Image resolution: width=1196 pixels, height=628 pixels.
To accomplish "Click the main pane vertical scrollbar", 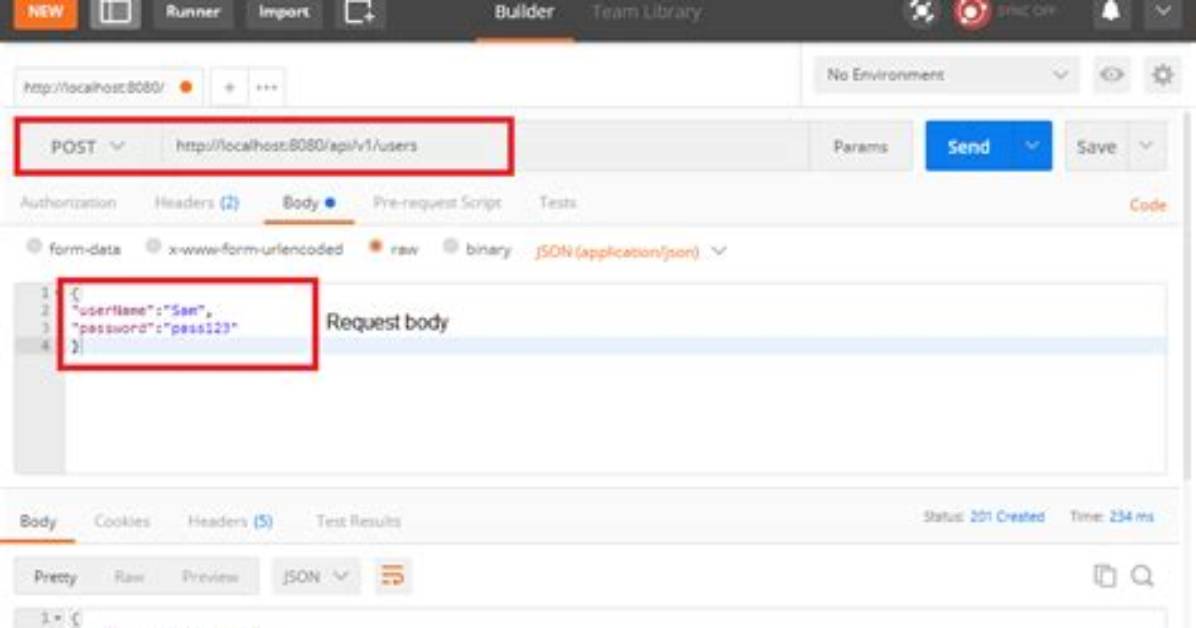I will 1186,298.
